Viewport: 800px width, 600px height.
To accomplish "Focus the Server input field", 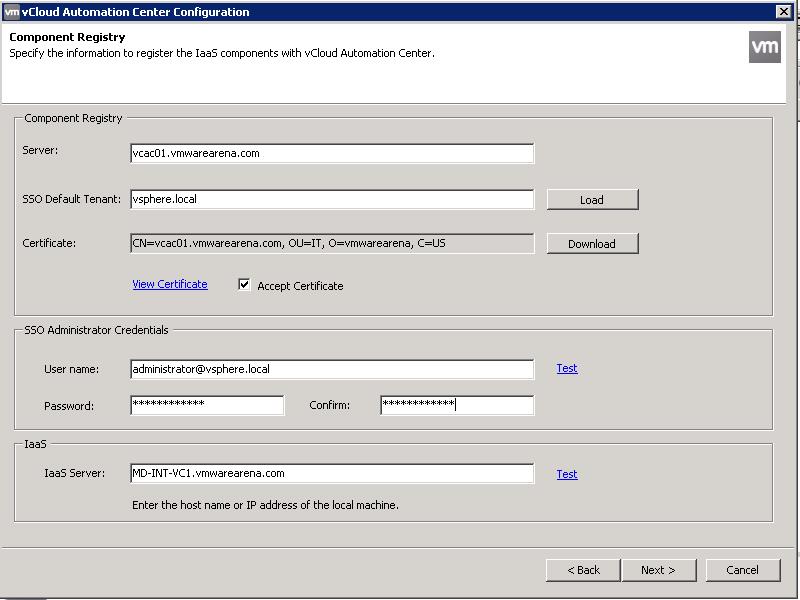I will [332, 154].
